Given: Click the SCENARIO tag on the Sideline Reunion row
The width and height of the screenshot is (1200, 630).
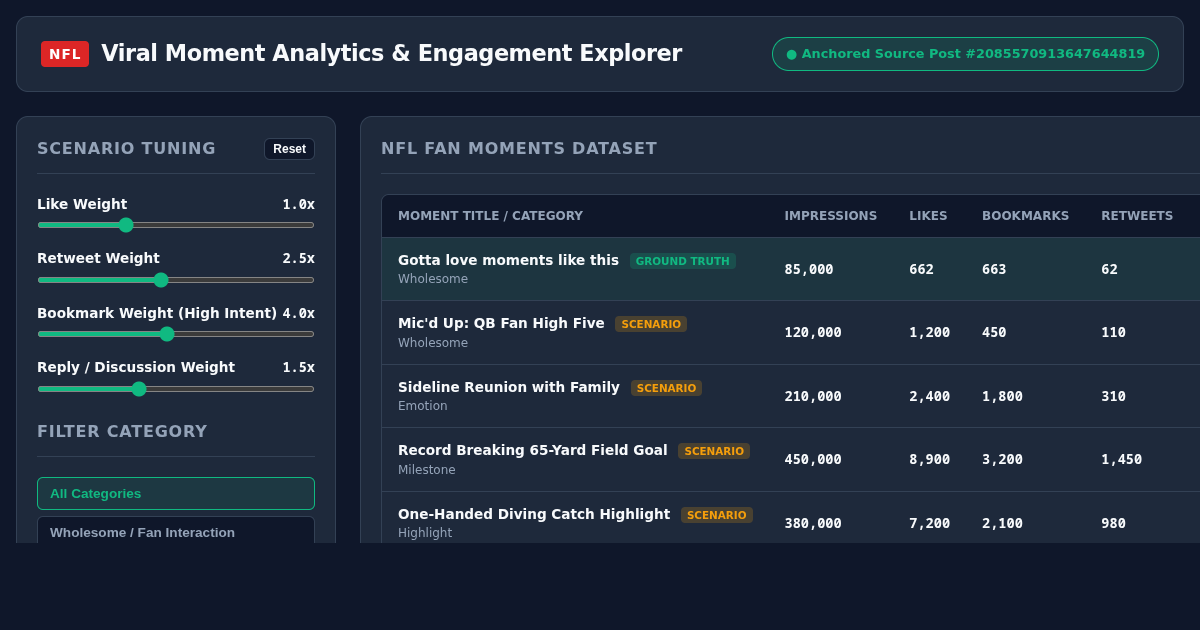Looking at the screenshot, I should [666, 388].
